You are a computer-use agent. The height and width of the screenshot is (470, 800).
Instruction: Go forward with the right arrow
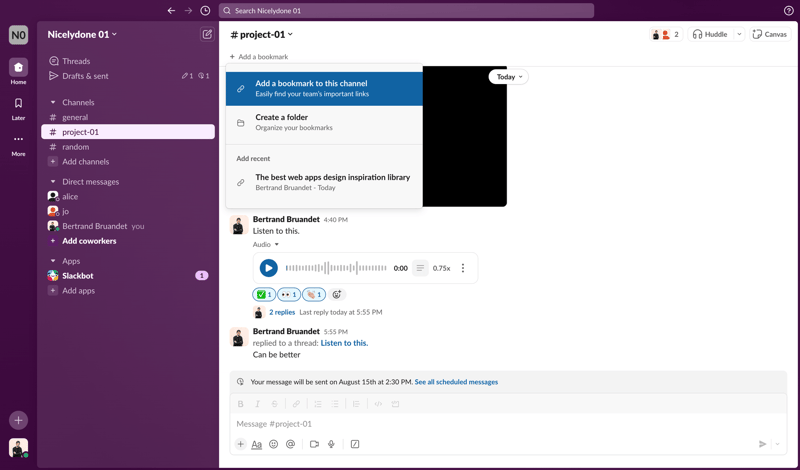pos(188,11)
